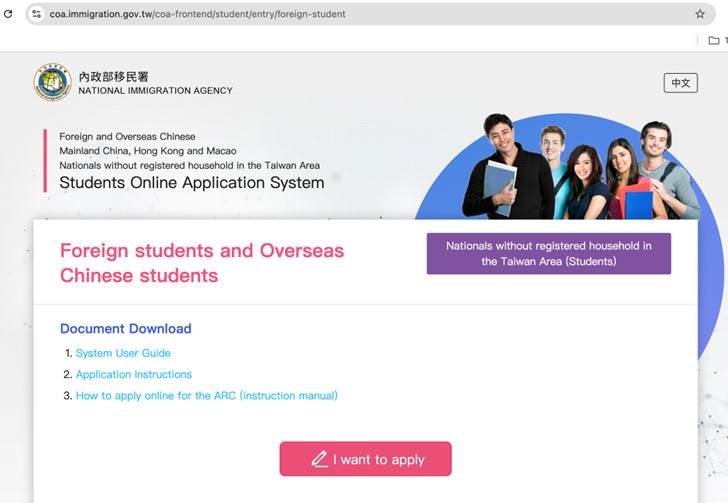The image size is (728, 503).
Task: Click the 內政部移民署 Chinese agency name
Action: click(113, 77)
